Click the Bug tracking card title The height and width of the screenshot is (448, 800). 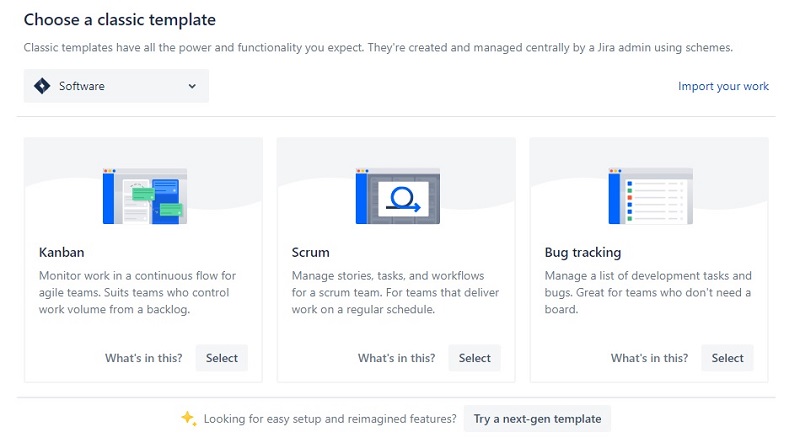583,252
